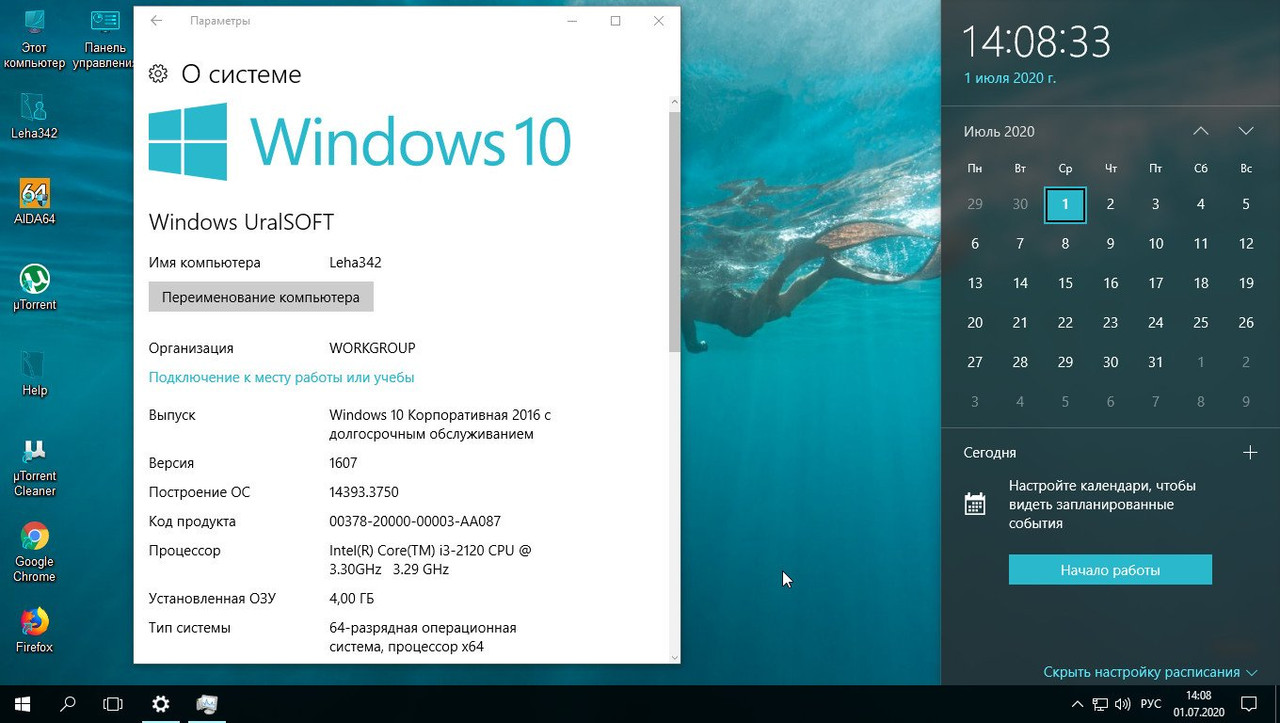
Task: Switch the РУС input language indicator
Action: point(1151,704)
